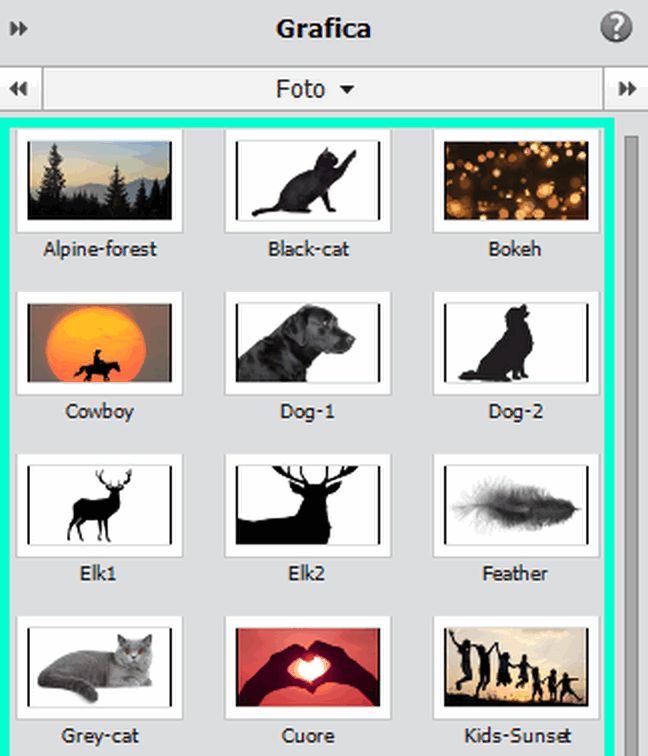The height and width of the screenshot is (756, 648).
Task: Open the Foto category dropdown
Action: point(323,89)
